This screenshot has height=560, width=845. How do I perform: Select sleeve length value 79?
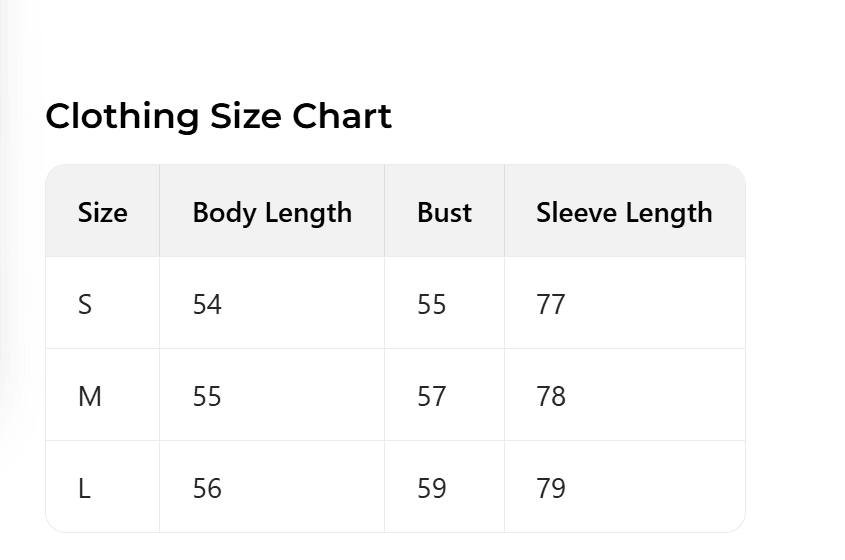pyautogui.click(x=551, y=489)
